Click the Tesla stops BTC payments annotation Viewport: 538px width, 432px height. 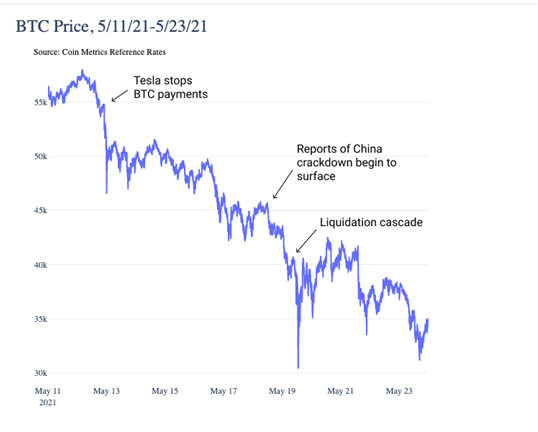point(171,87)
